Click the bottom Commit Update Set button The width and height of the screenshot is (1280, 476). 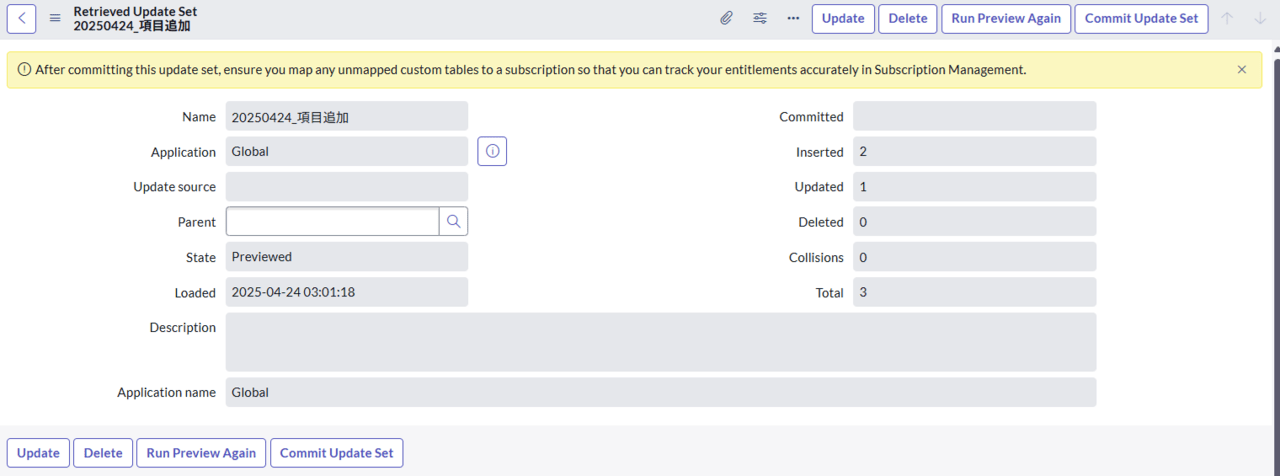[337, 453]
